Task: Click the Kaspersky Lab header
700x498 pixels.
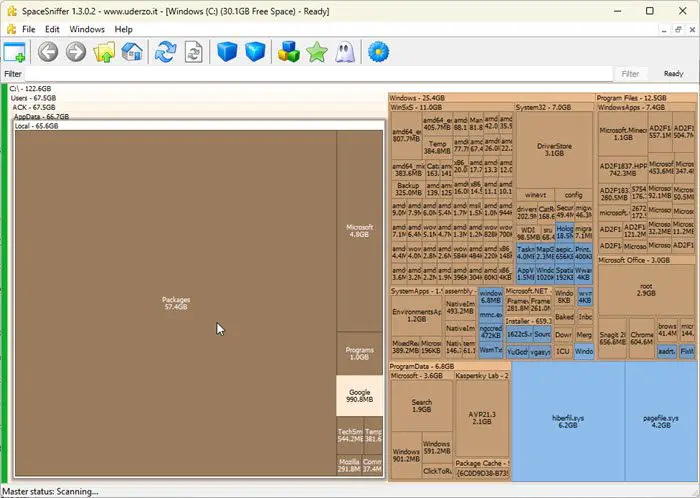Action: pyautogui.click(x=482, y=376)
